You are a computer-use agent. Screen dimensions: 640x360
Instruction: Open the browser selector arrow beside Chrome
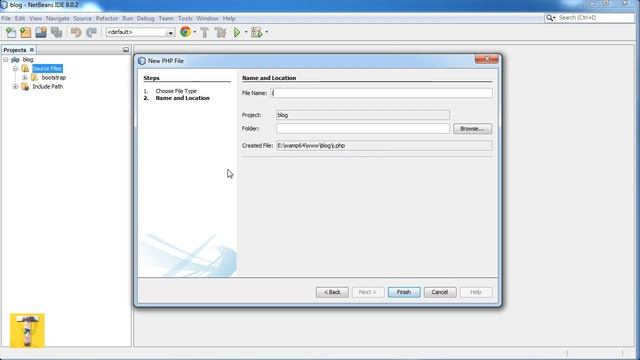(x=195, y=32)
